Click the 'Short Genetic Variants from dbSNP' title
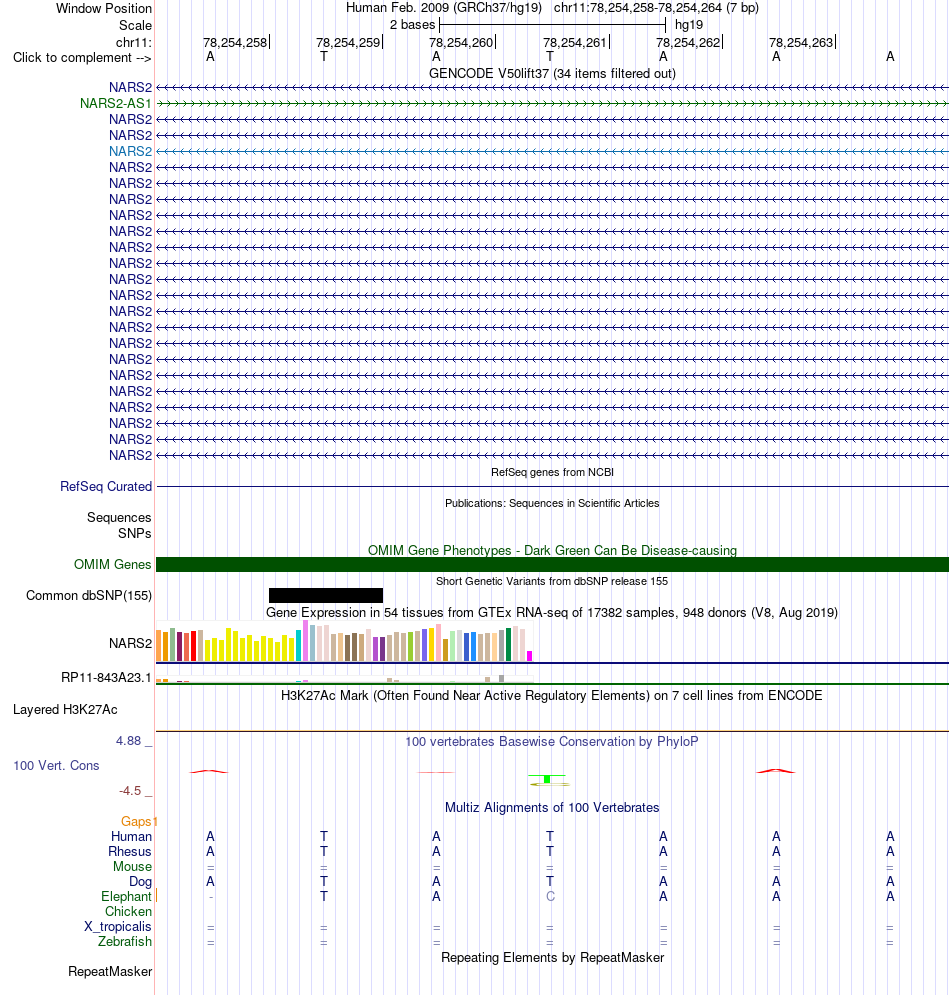950x995 pixels. 552,581
